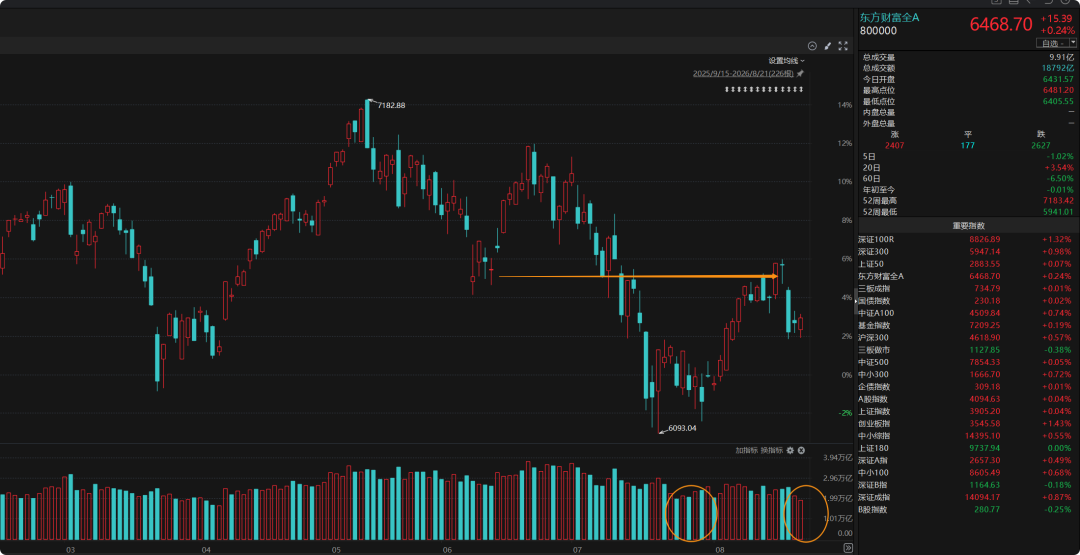Click the 20日 change value +3.54%
Image resolution: width=1080 pixels, height=555 pixels.
[1061, 167]
